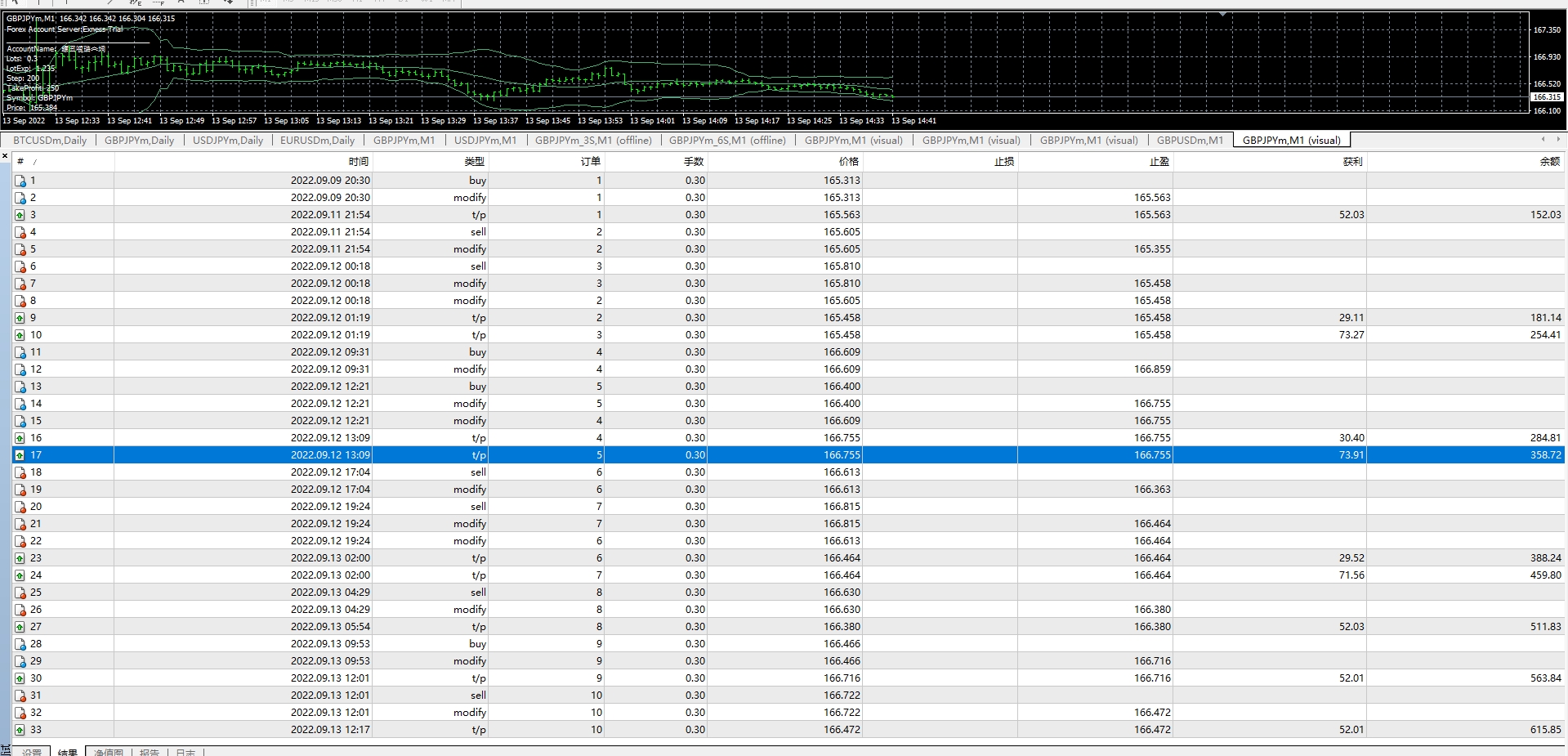This screenshot has height=756, width=1568.
Task: Switch to the 设置 tab
Action: [32, 752]
